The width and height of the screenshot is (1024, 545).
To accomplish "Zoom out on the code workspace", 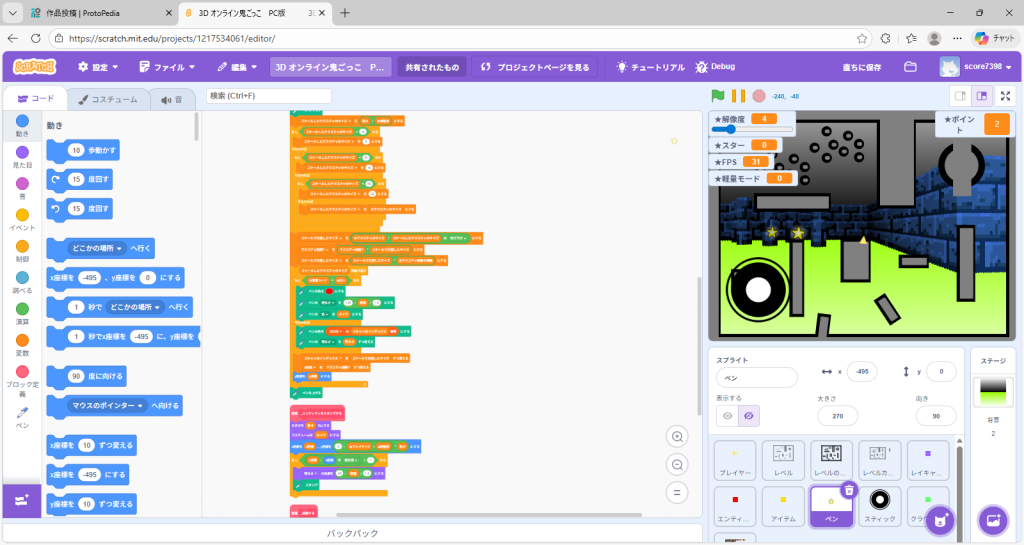I will click(x=679, y=465).
